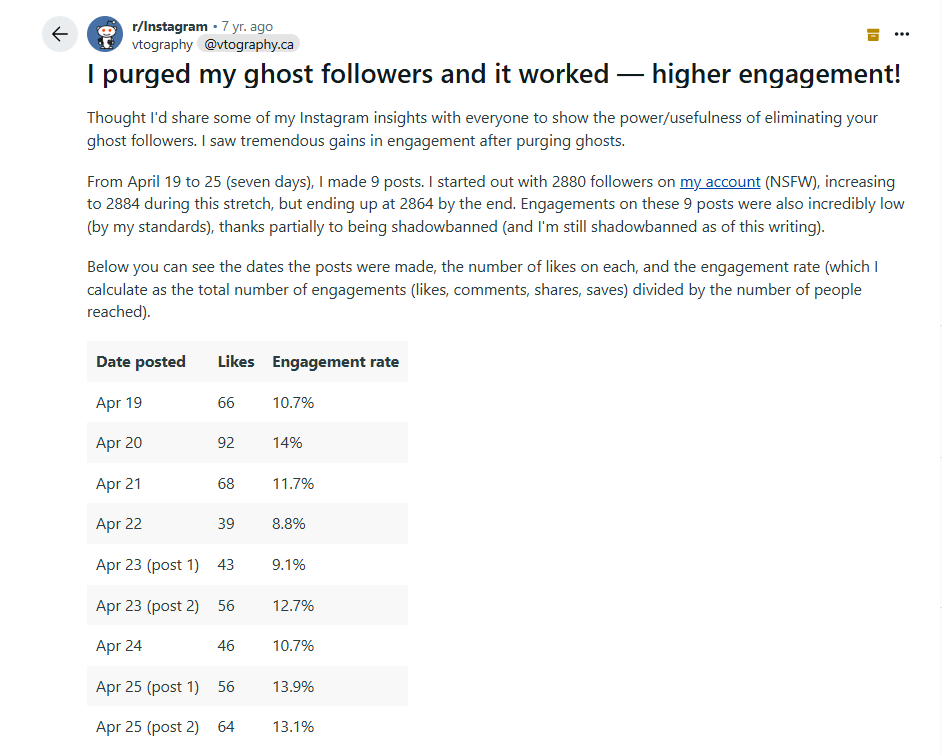Screen dimensions: 942x755
Task: Select the "Apr 25 (post 2)" cell
Action: click(x=147, y=727)
